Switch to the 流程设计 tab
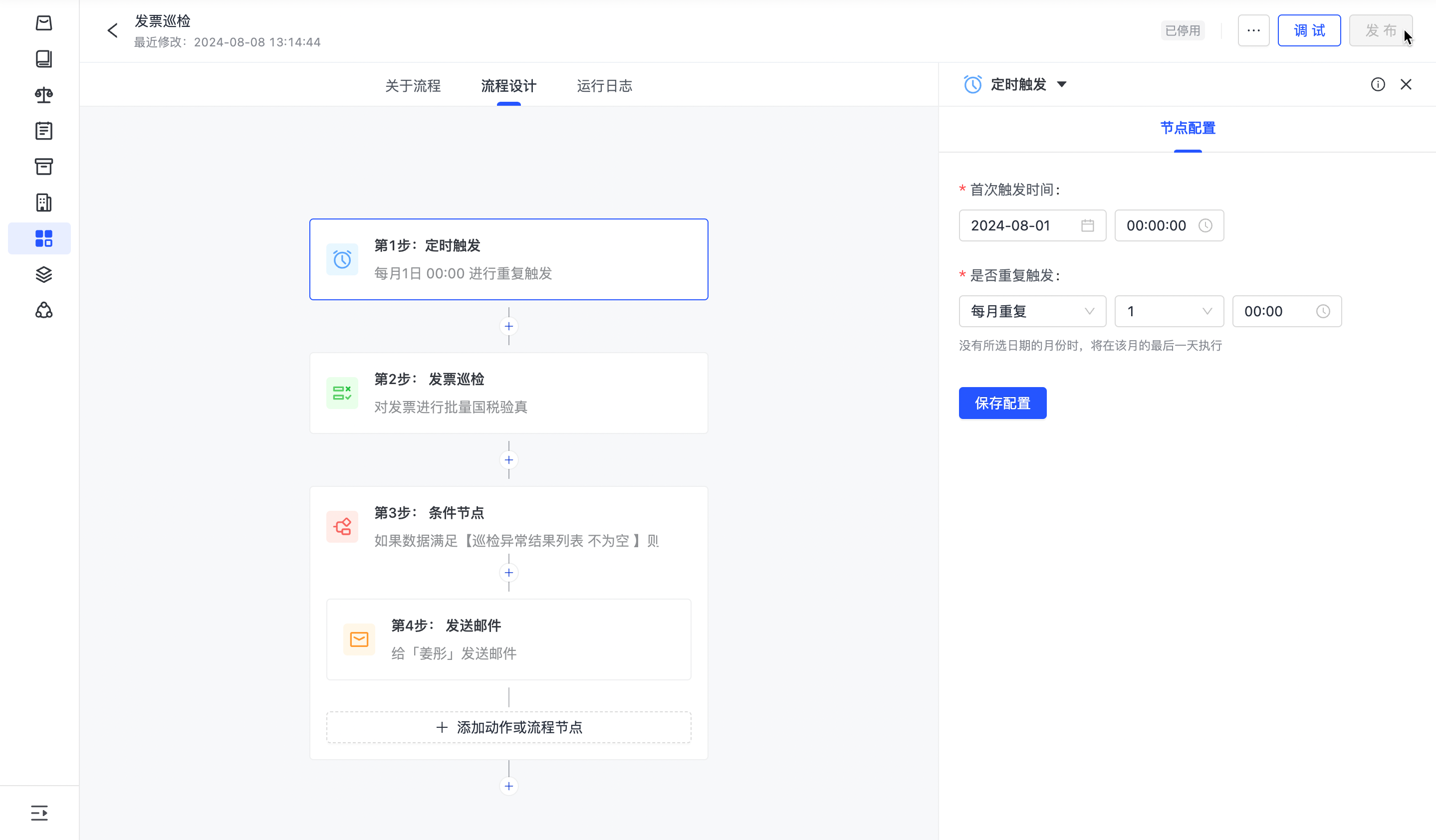 (x=508, y=86)
